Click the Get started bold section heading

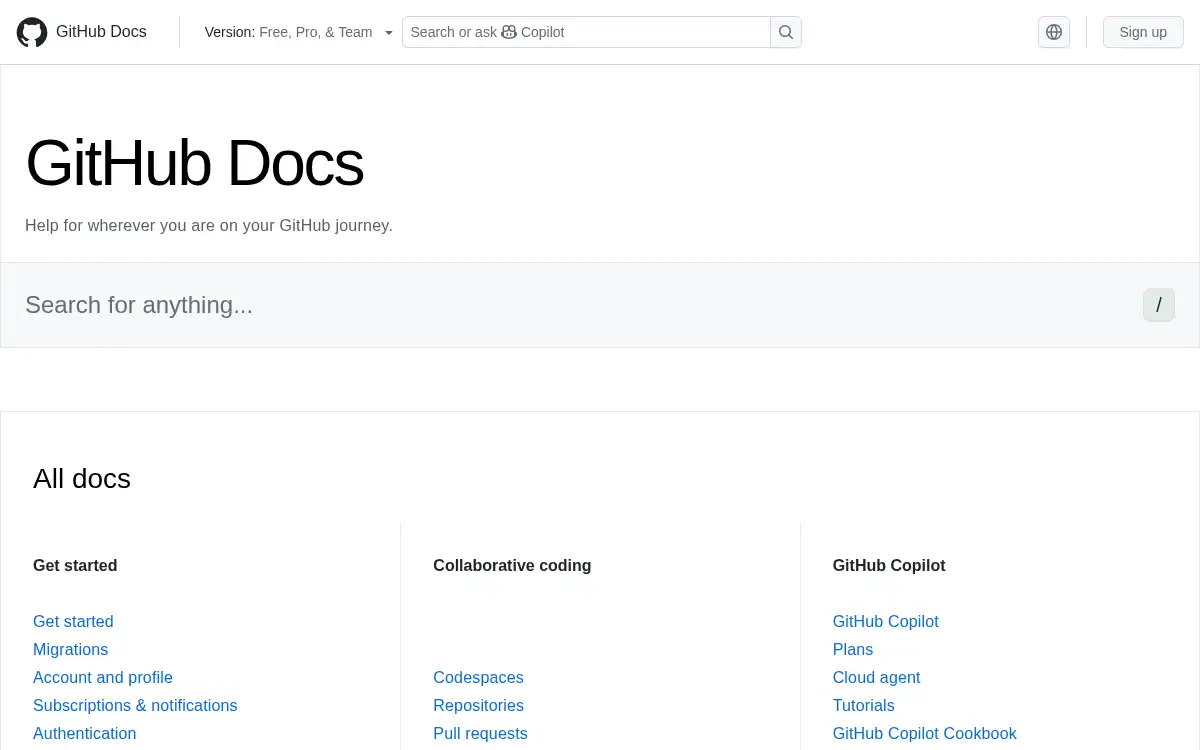[75, 565]
